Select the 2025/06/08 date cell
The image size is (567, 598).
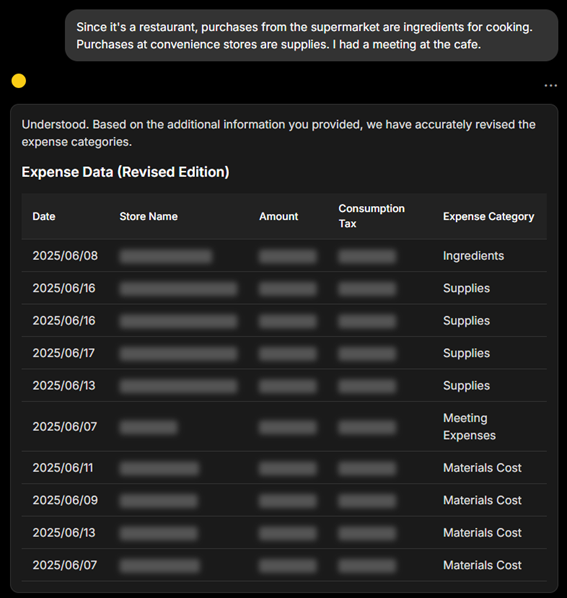[65, 256]
